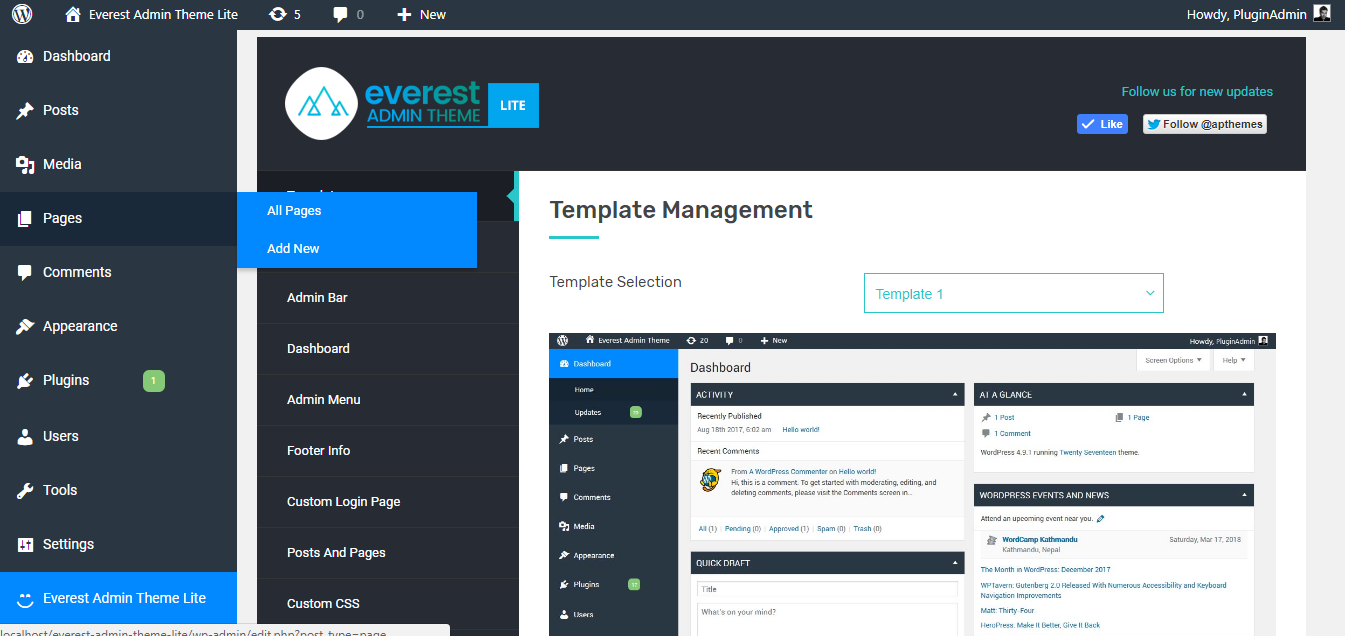Click the WordPress logo icon in admin bar
Image resolution: width=1345 pixels, height=636 pixels.
point(22,14)
